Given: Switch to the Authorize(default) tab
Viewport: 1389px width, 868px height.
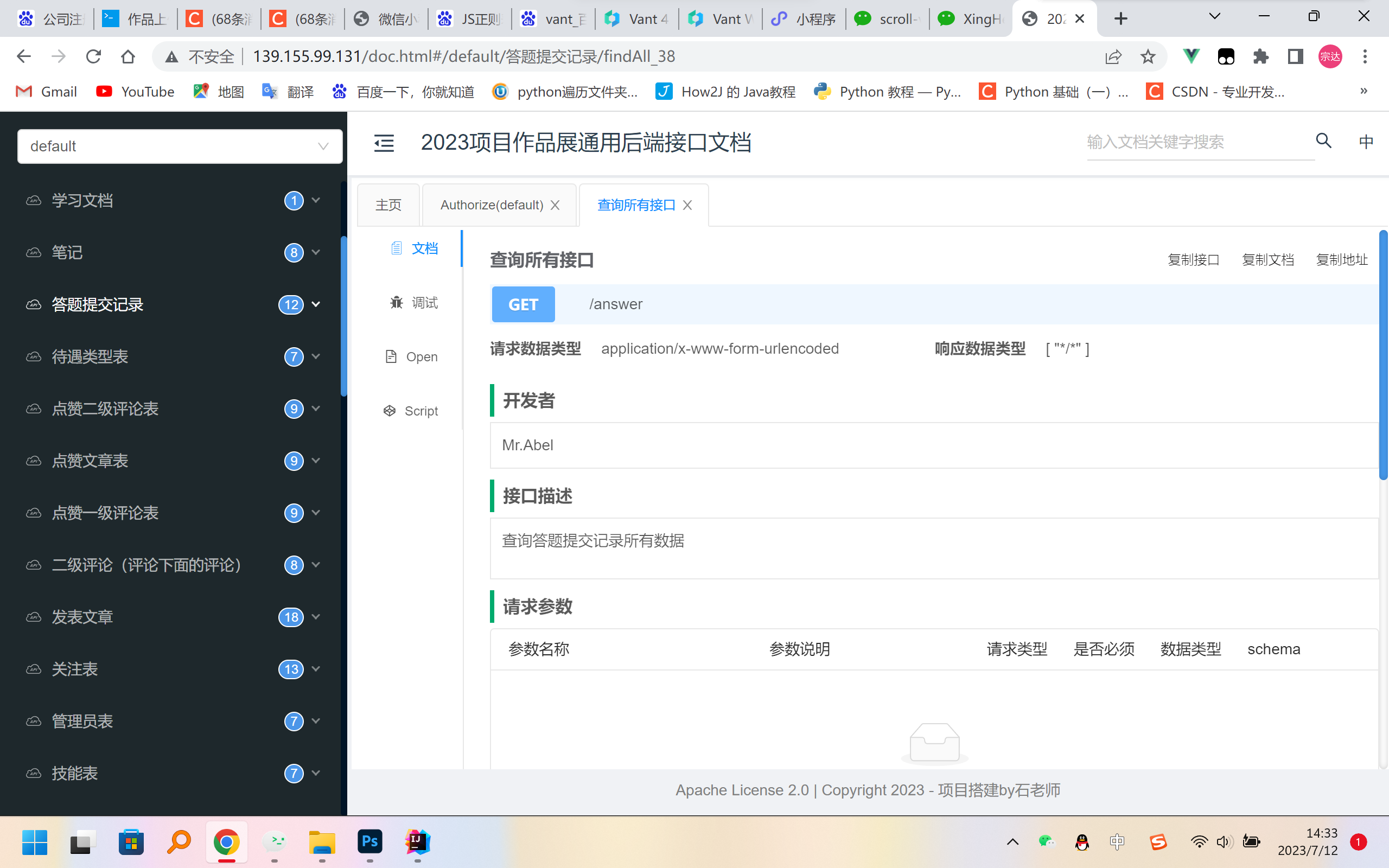Looking at the screenshot, I should click(490, 205).
